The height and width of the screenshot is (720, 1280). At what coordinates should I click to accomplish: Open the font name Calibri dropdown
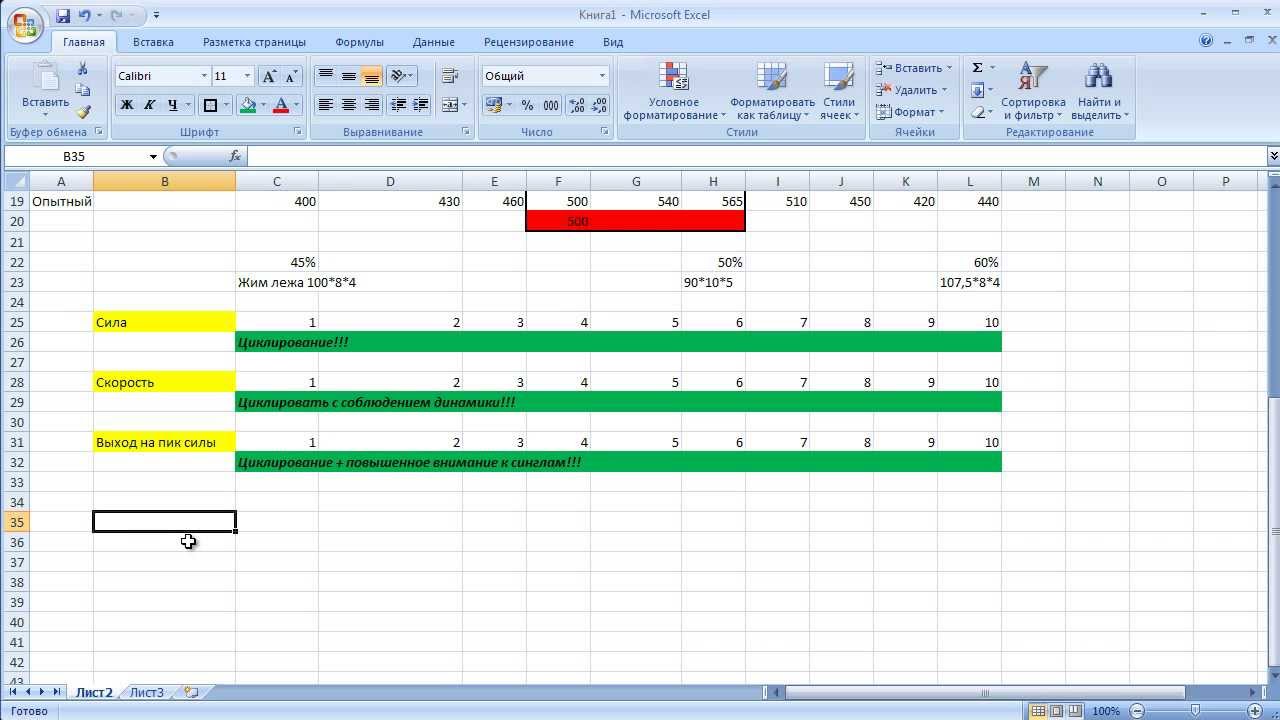pos(204,76)
